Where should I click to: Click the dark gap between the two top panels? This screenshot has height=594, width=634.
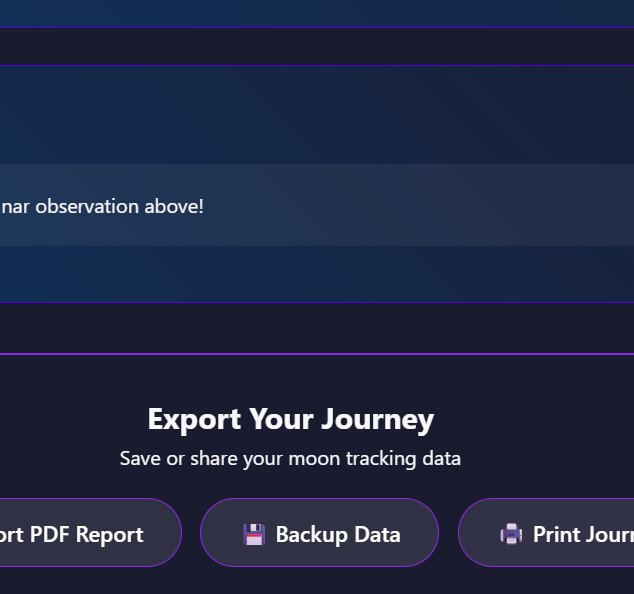300,46
